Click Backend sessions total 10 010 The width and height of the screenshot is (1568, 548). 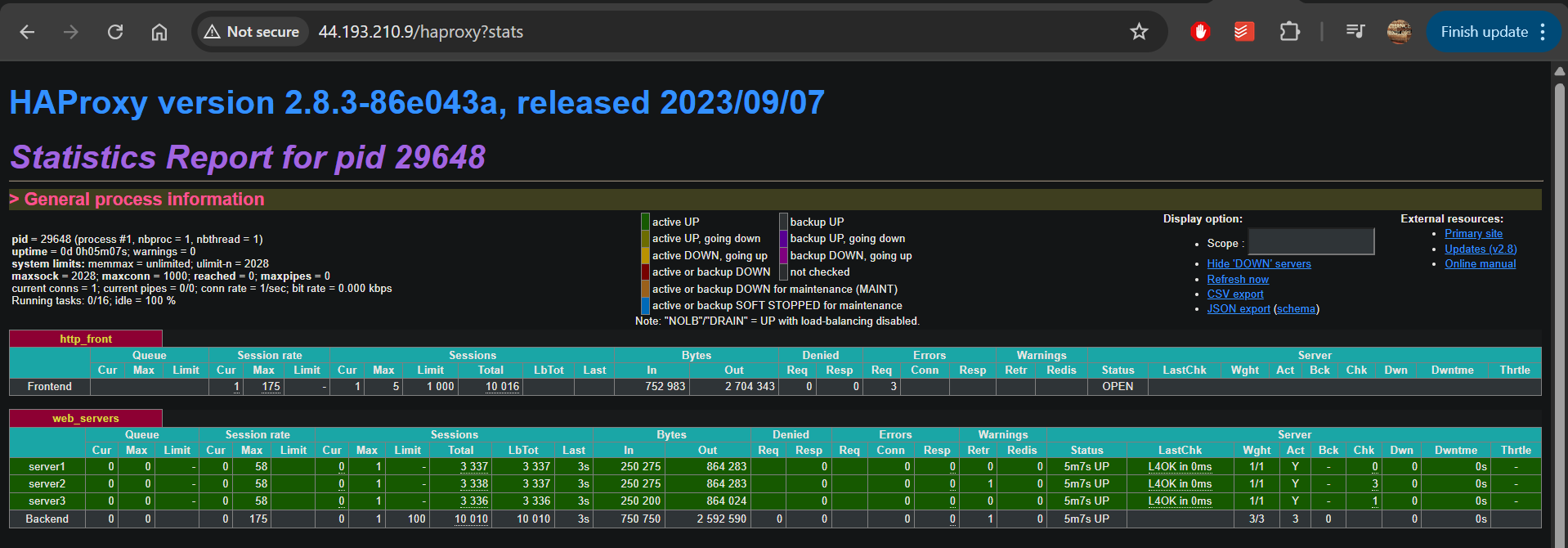tap(471, 519)
